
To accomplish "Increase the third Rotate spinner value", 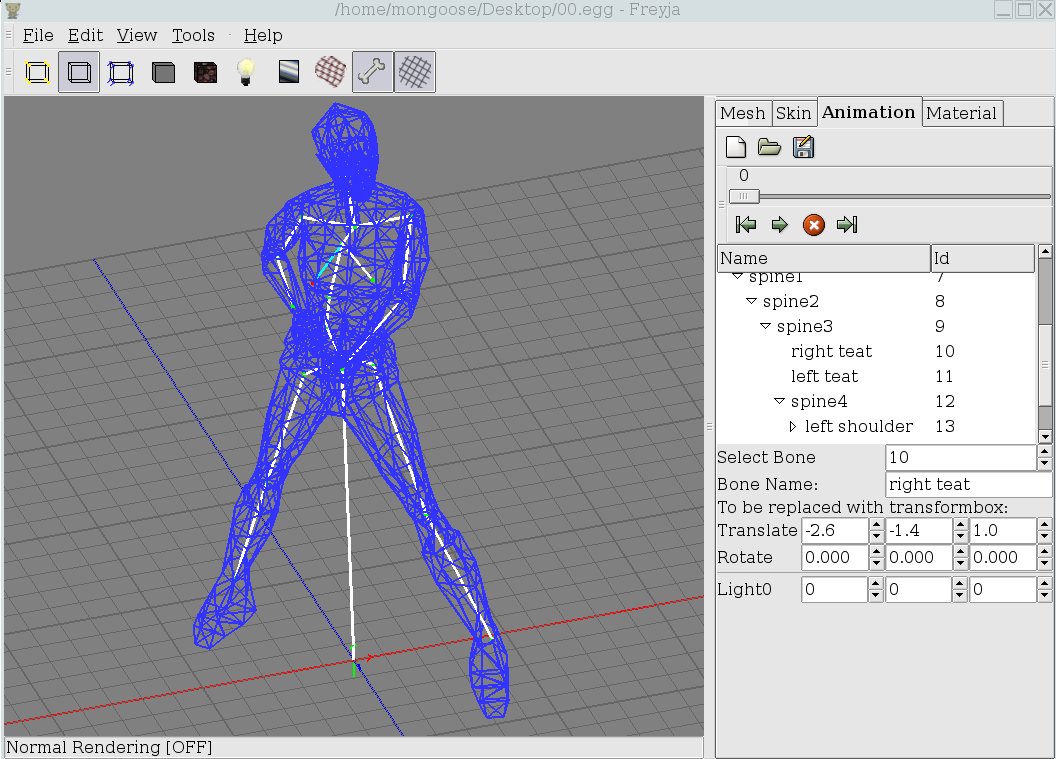I will coord(1045,552).
